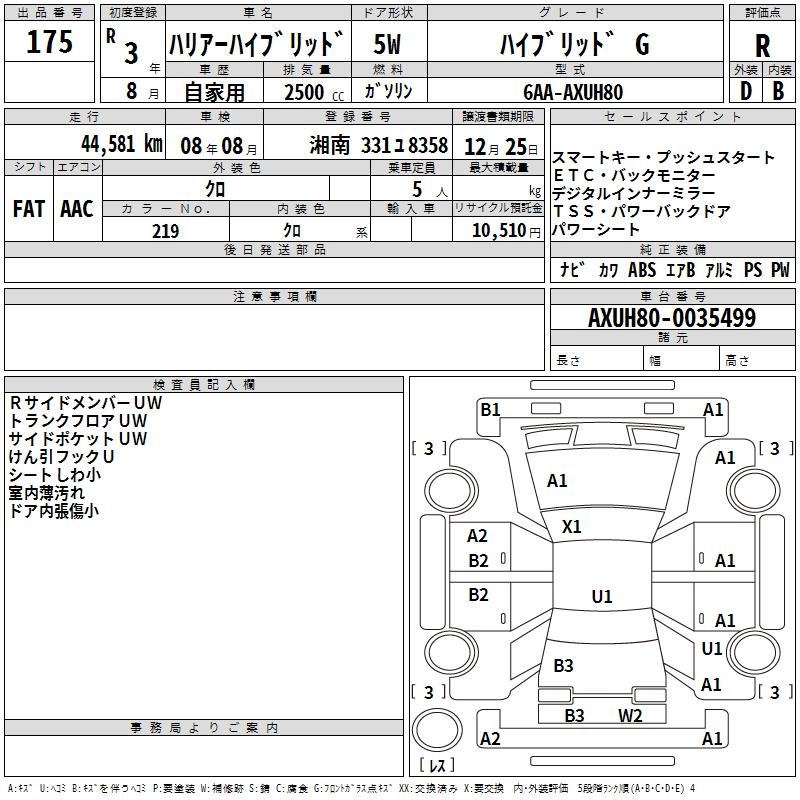Select color number 219
This screenshot has width=800, height=800.
click(165, 231)
